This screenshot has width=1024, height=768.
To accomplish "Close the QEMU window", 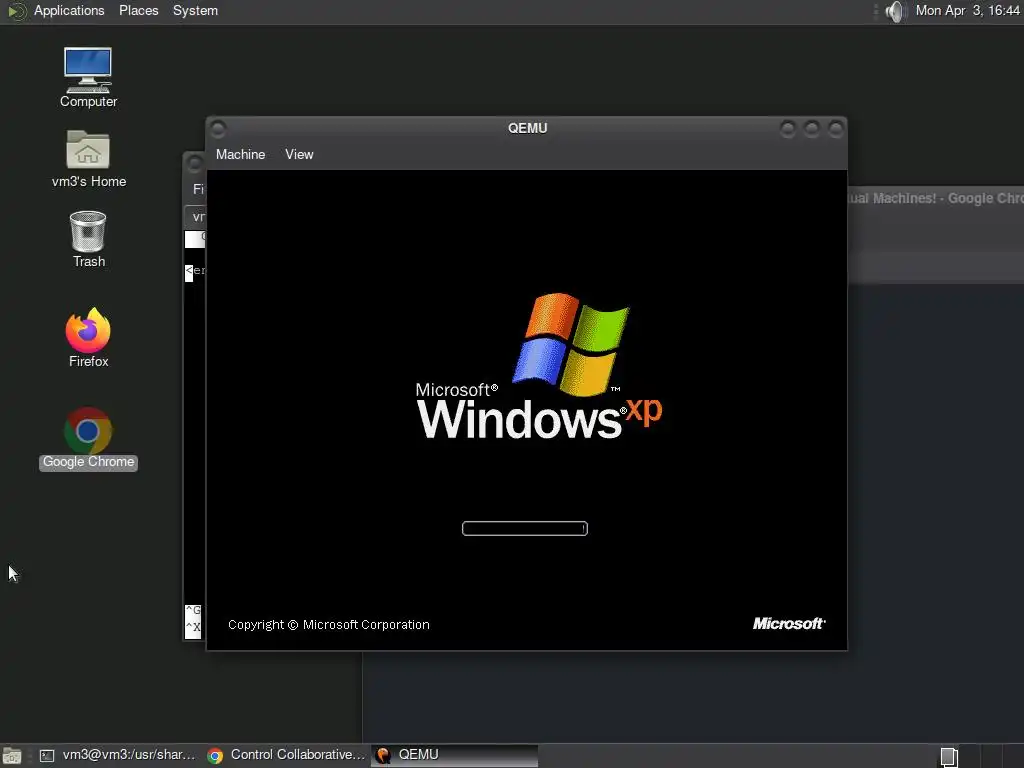I will [836, 129].
